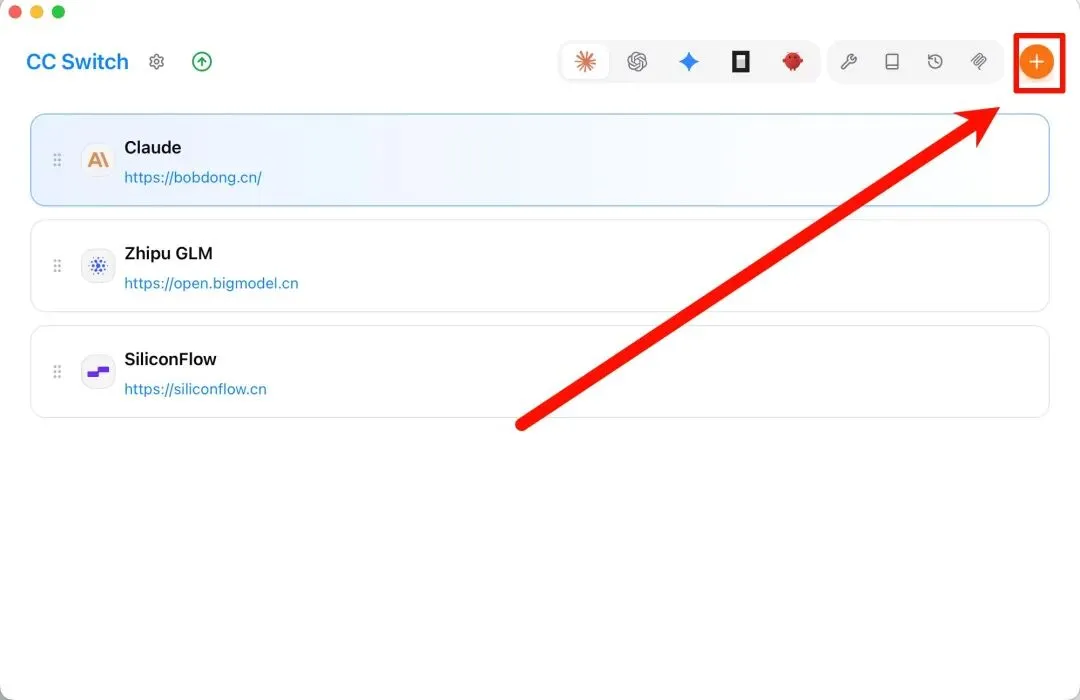
Task: Click the CC Switch title
Action: pos(77,62)
